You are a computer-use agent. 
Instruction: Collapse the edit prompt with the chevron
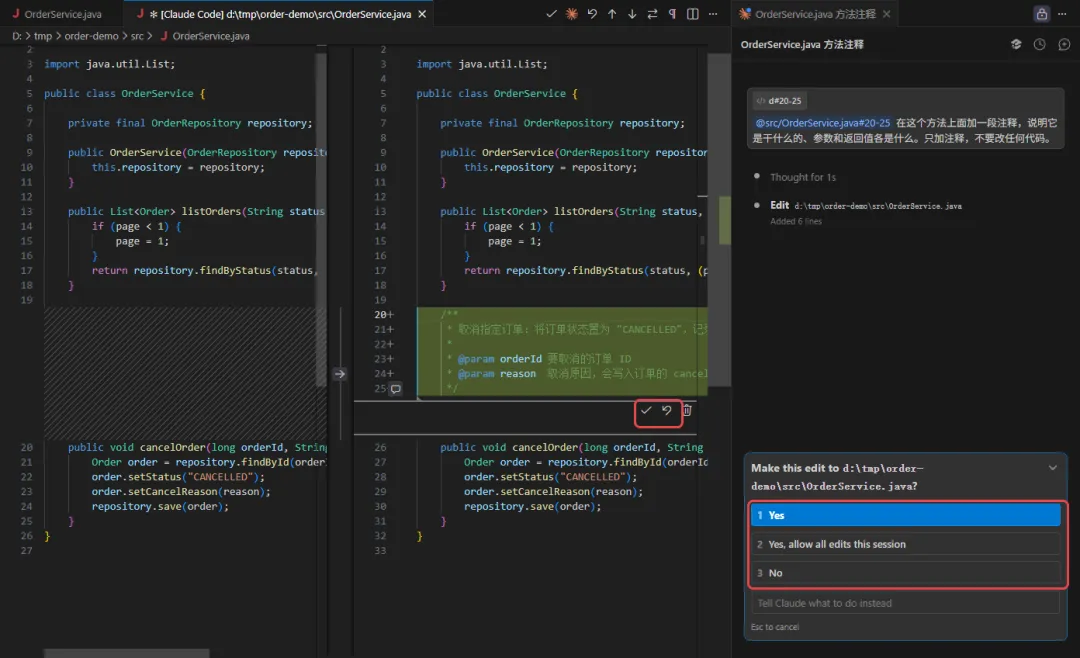pos(1052,468)
